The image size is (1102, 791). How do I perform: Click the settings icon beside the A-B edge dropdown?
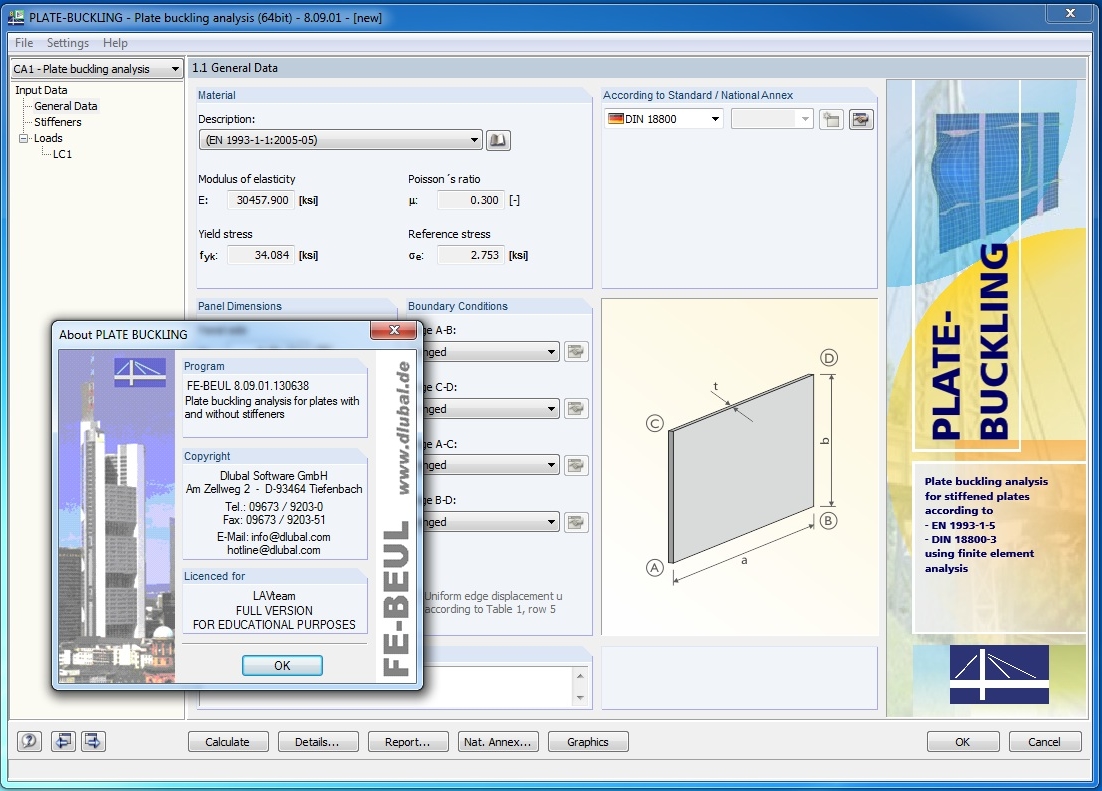[x=576, y=352]
